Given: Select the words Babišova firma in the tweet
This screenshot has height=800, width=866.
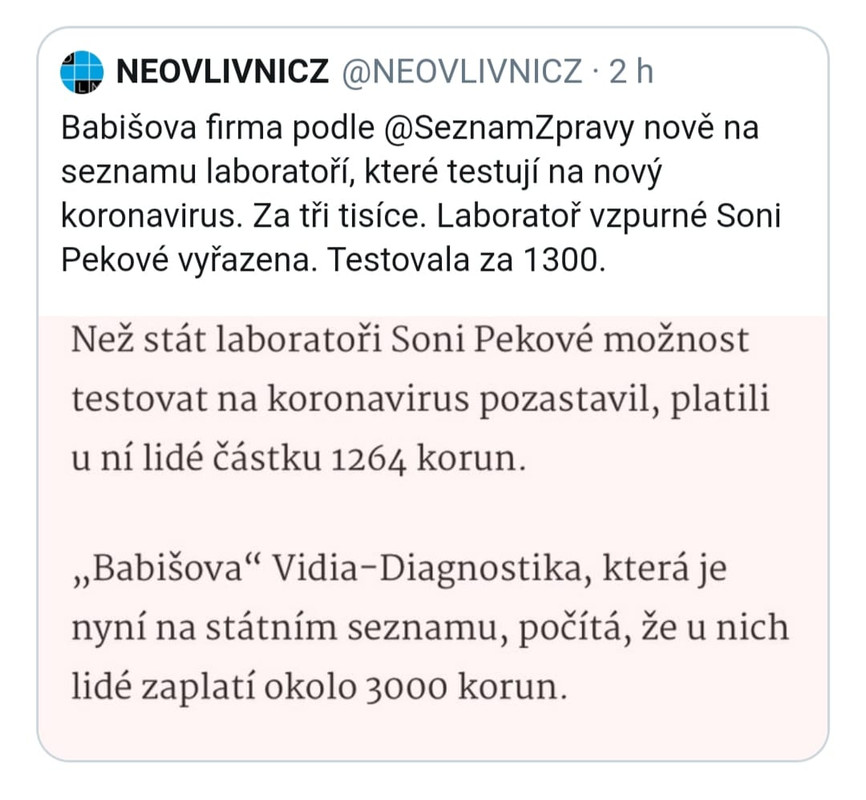Looking at the screenshot, I should pos(173,128).
